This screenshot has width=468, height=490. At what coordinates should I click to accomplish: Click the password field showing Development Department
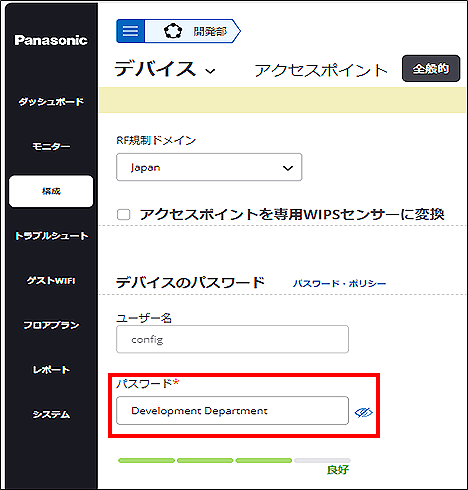coord(232,411)
